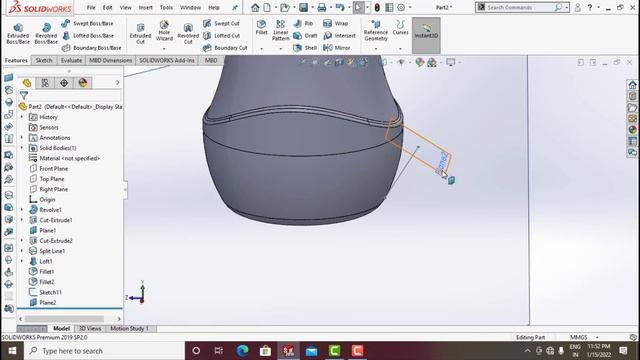The width and height of the screenshot is (640, 360).
Task: Click Lofted Boss/Base
Action: click(x=87, y=36)
